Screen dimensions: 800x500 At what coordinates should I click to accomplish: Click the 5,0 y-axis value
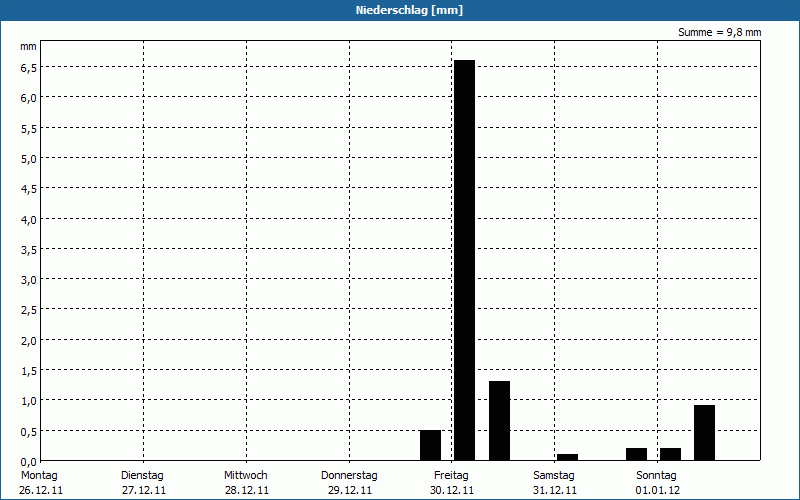pos(29,159)
